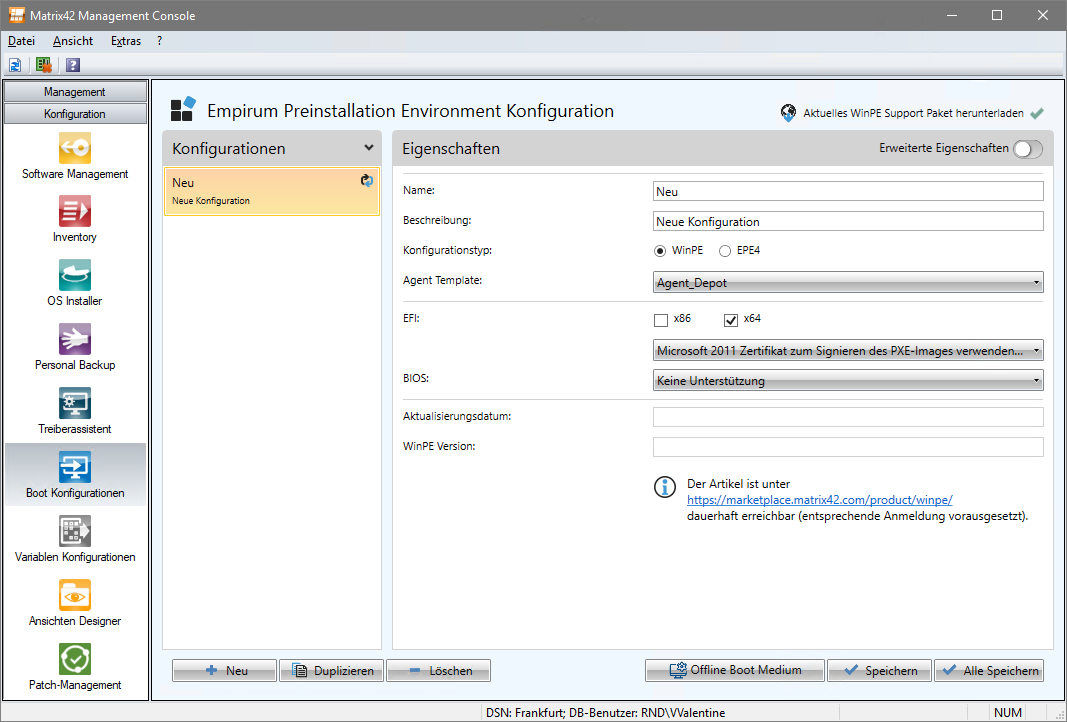
Task: Click the OS Installer icon
Action: [74, 276]
